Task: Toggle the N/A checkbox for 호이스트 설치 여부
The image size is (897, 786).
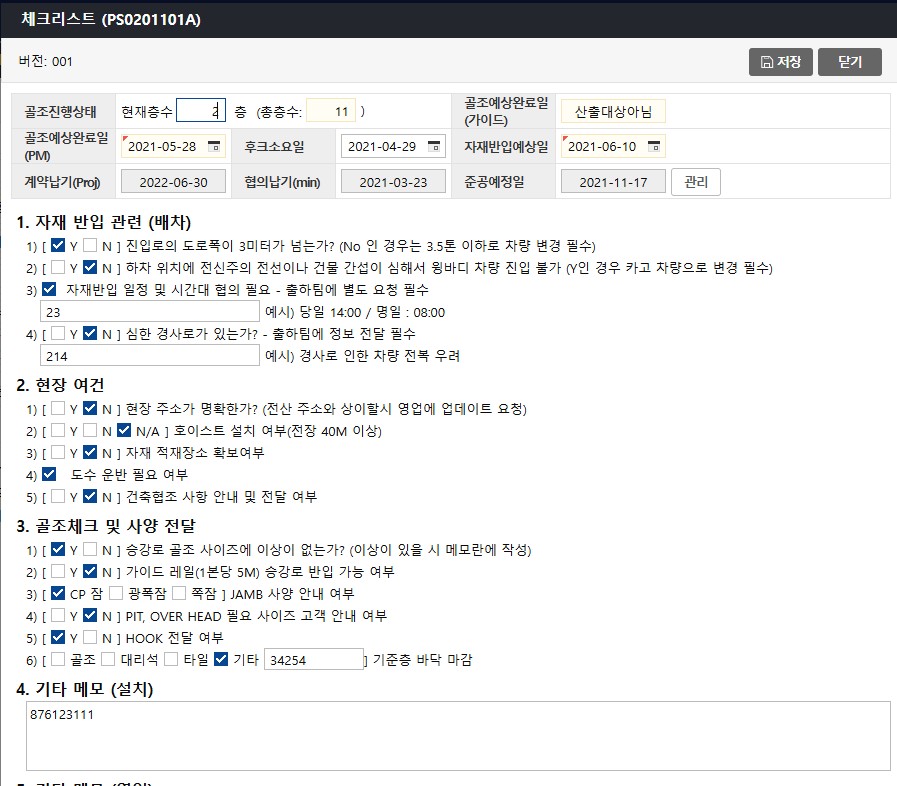Action: tap(124, 431)
